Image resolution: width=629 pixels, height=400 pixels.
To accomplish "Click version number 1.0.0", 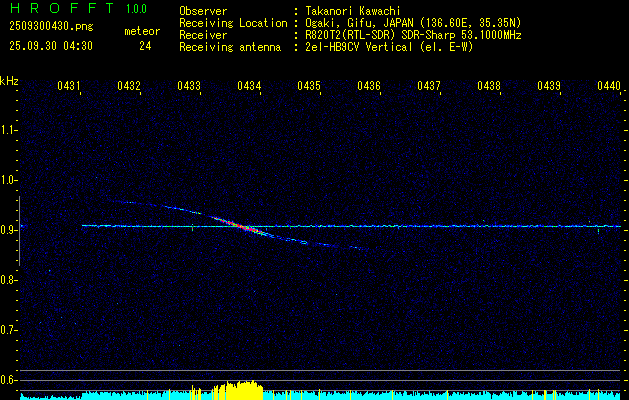I will pyautogui.click(x=136, y=9).
